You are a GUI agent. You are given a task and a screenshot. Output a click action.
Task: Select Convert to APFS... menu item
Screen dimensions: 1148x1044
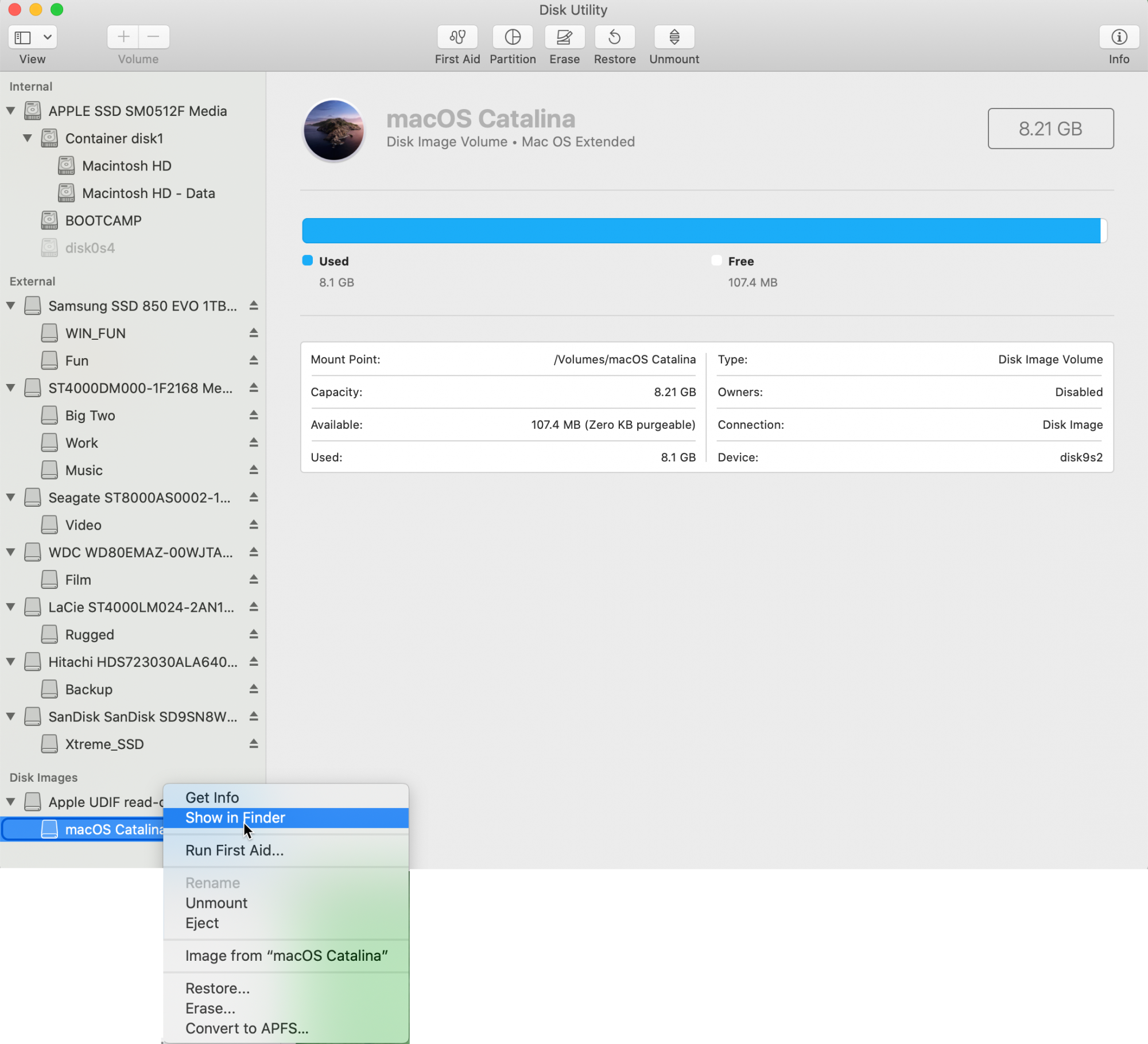point(286,1029)
